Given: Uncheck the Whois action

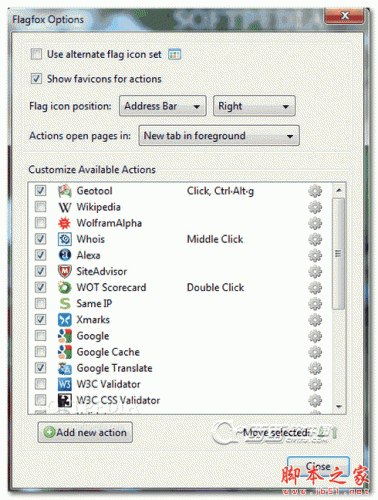Looking at the screenshot, I should (x=41, y=239).
